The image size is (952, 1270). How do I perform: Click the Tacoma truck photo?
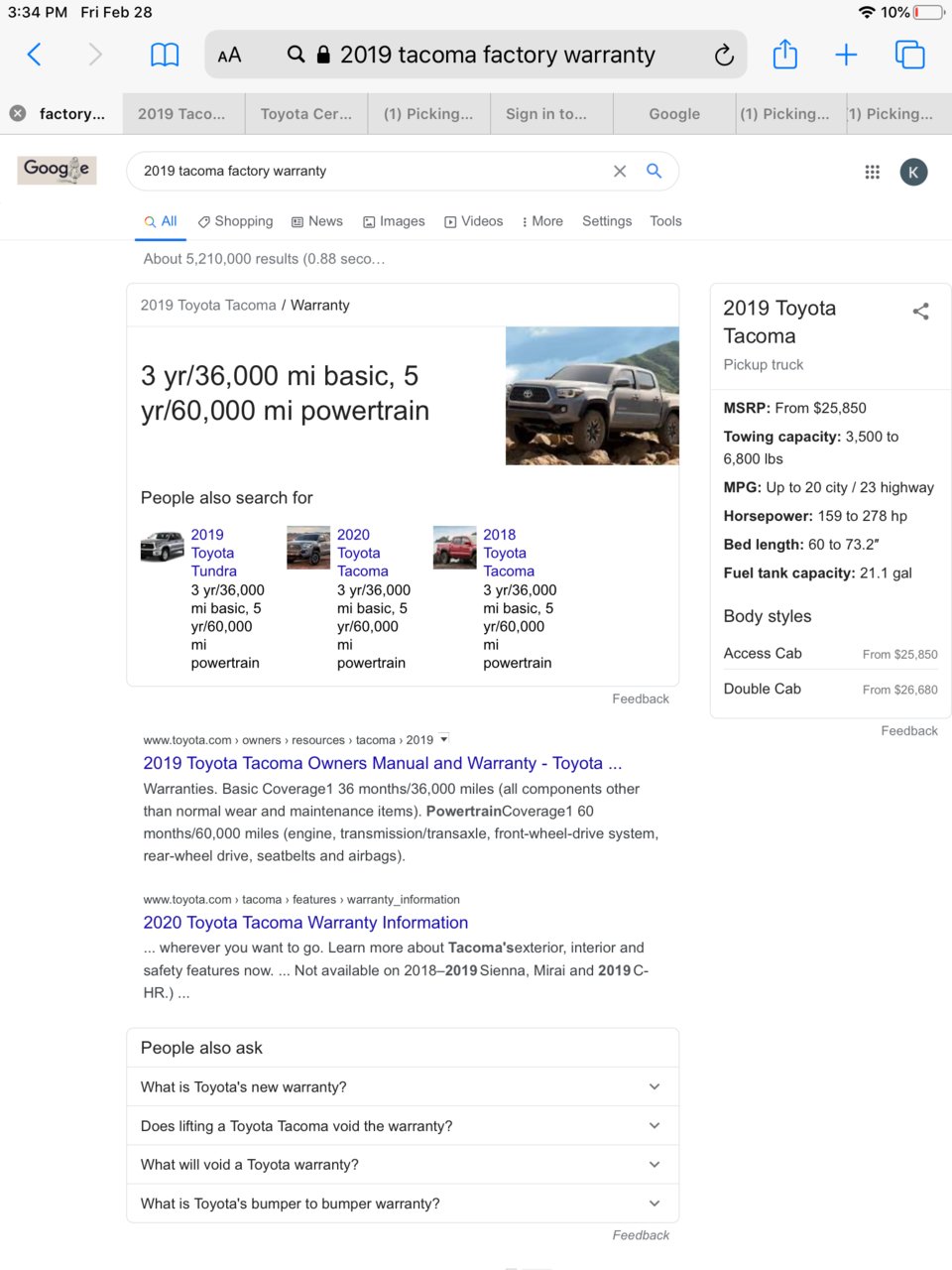[592, 395]
